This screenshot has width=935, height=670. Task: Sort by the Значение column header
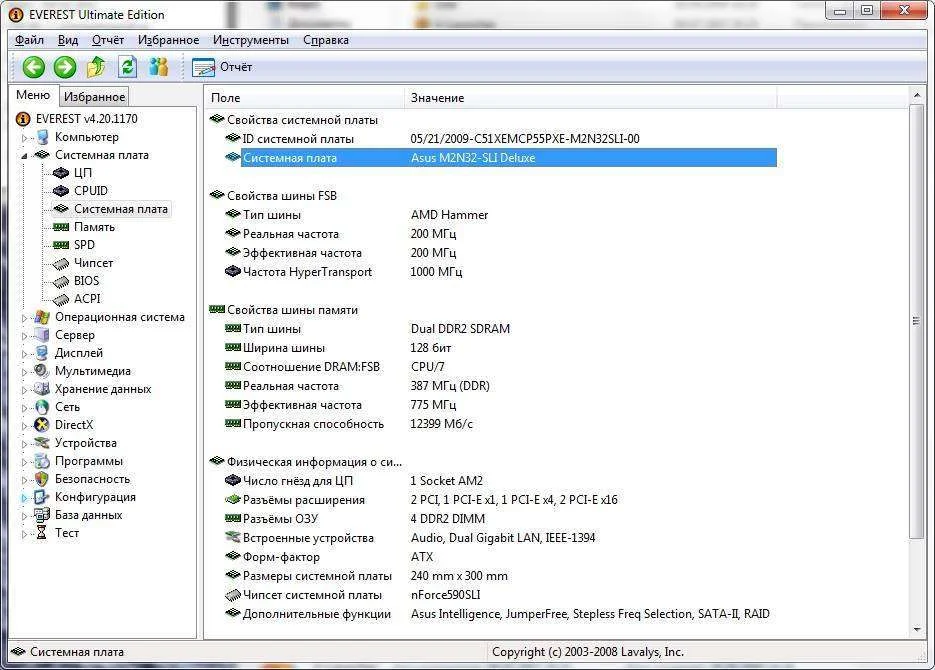pos(591,98)
